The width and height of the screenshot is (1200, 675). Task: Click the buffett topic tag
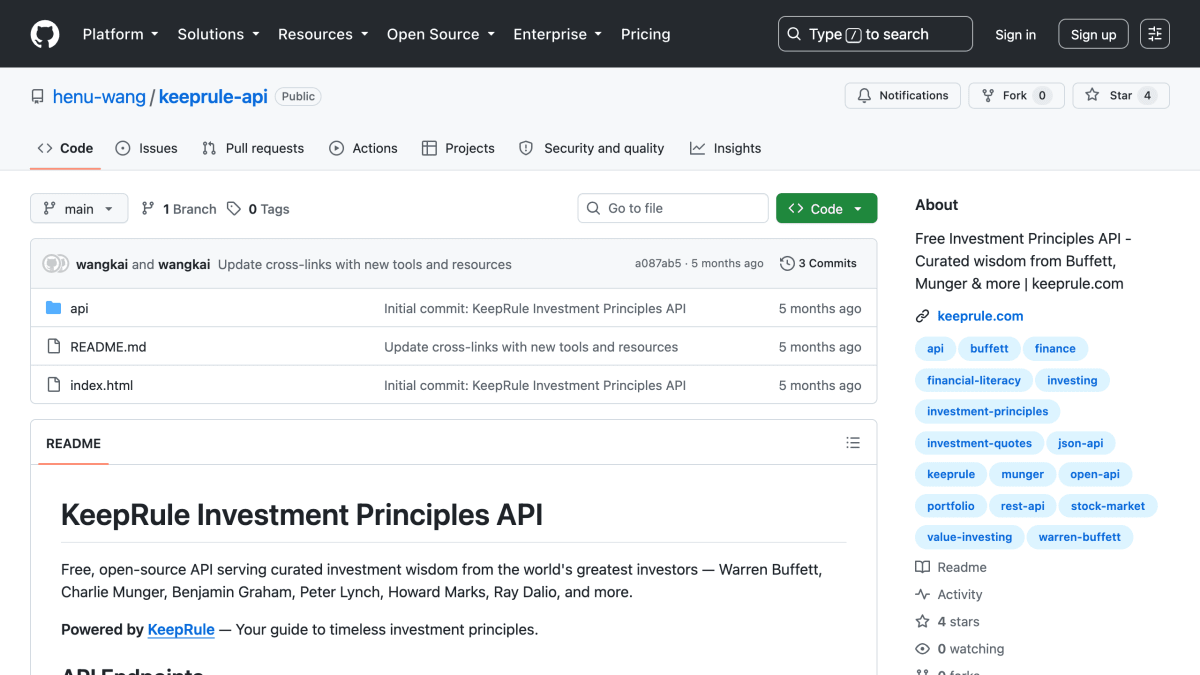coord(989,349)
